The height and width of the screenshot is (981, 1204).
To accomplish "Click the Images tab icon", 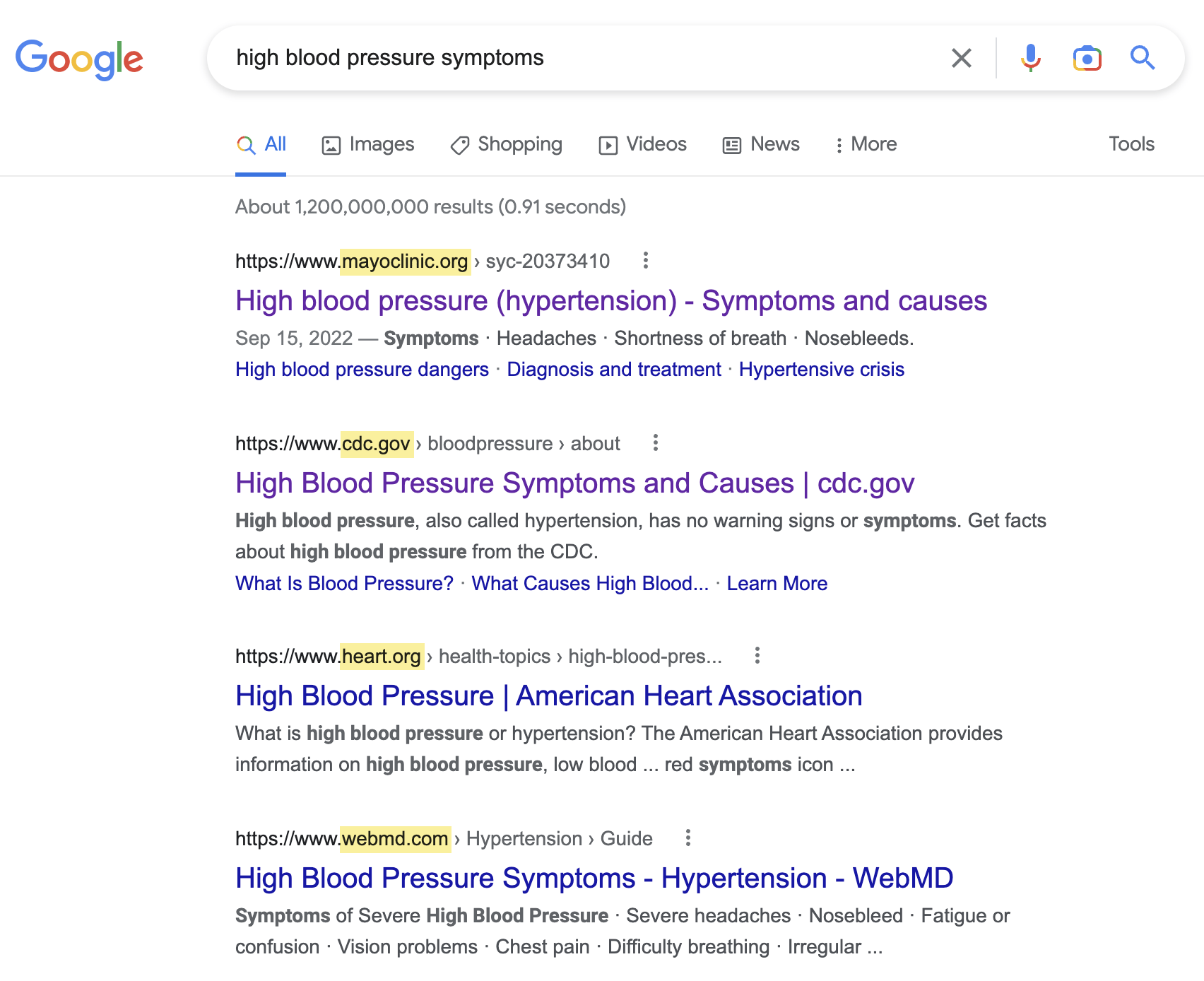I will coord(332,144).
